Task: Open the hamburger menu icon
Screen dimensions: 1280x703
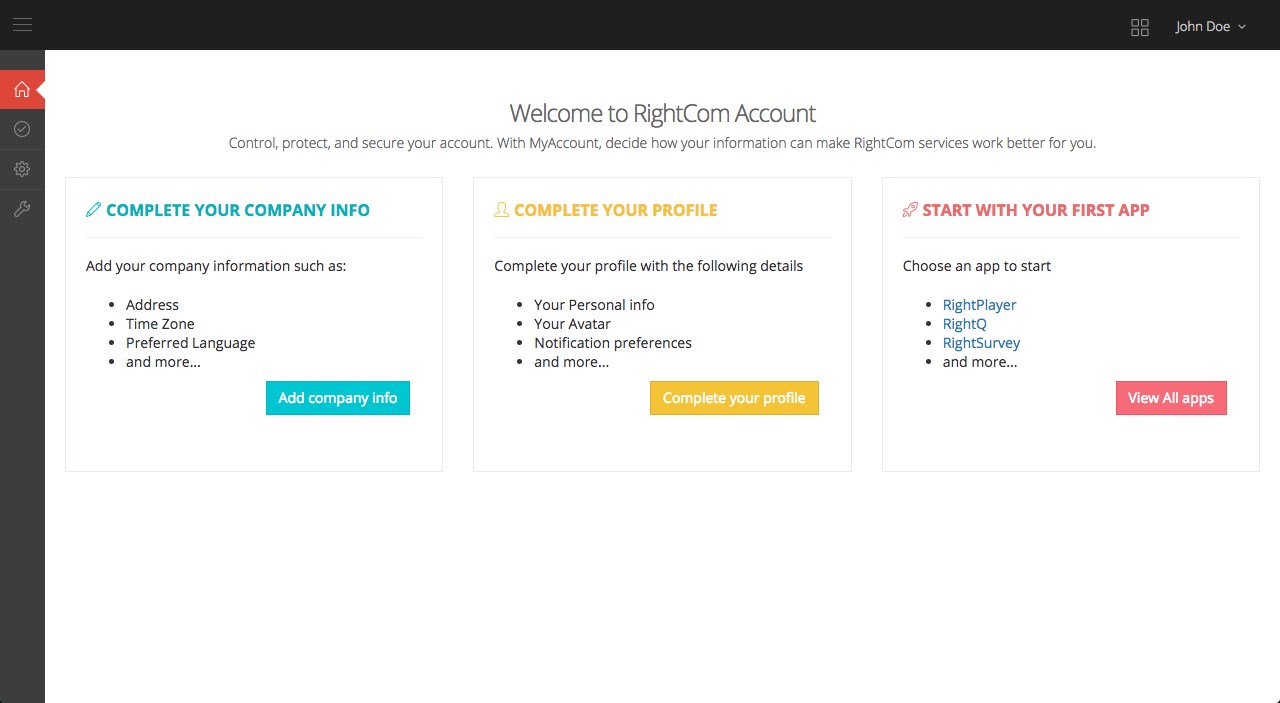Action: coord(22,25)
